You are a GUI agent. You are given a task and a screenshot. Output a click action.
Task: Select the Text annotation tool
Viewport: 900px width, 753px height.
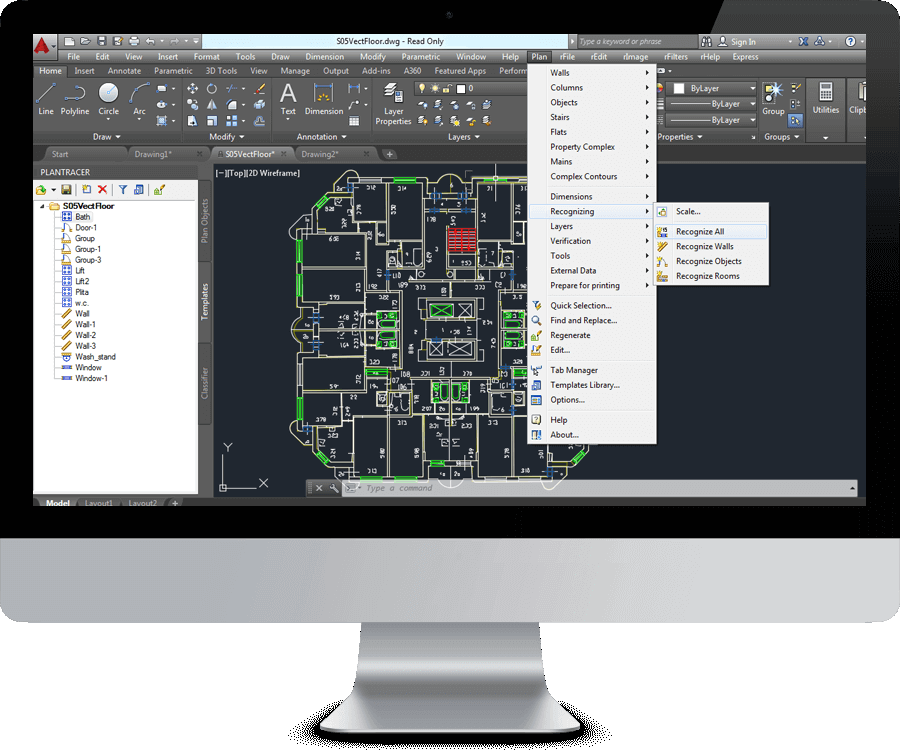pos(288,98)
